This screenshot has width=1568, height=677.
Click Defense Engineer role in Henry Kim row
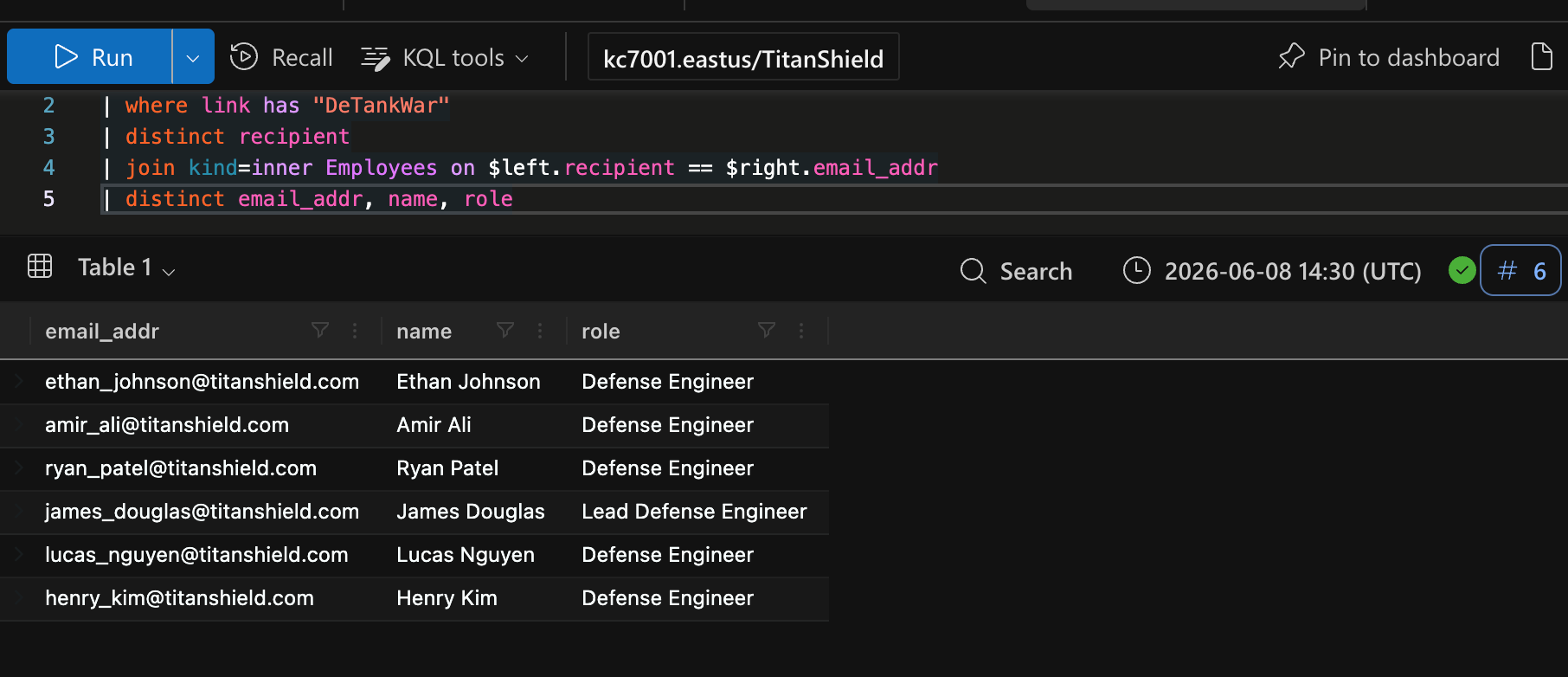667,598
